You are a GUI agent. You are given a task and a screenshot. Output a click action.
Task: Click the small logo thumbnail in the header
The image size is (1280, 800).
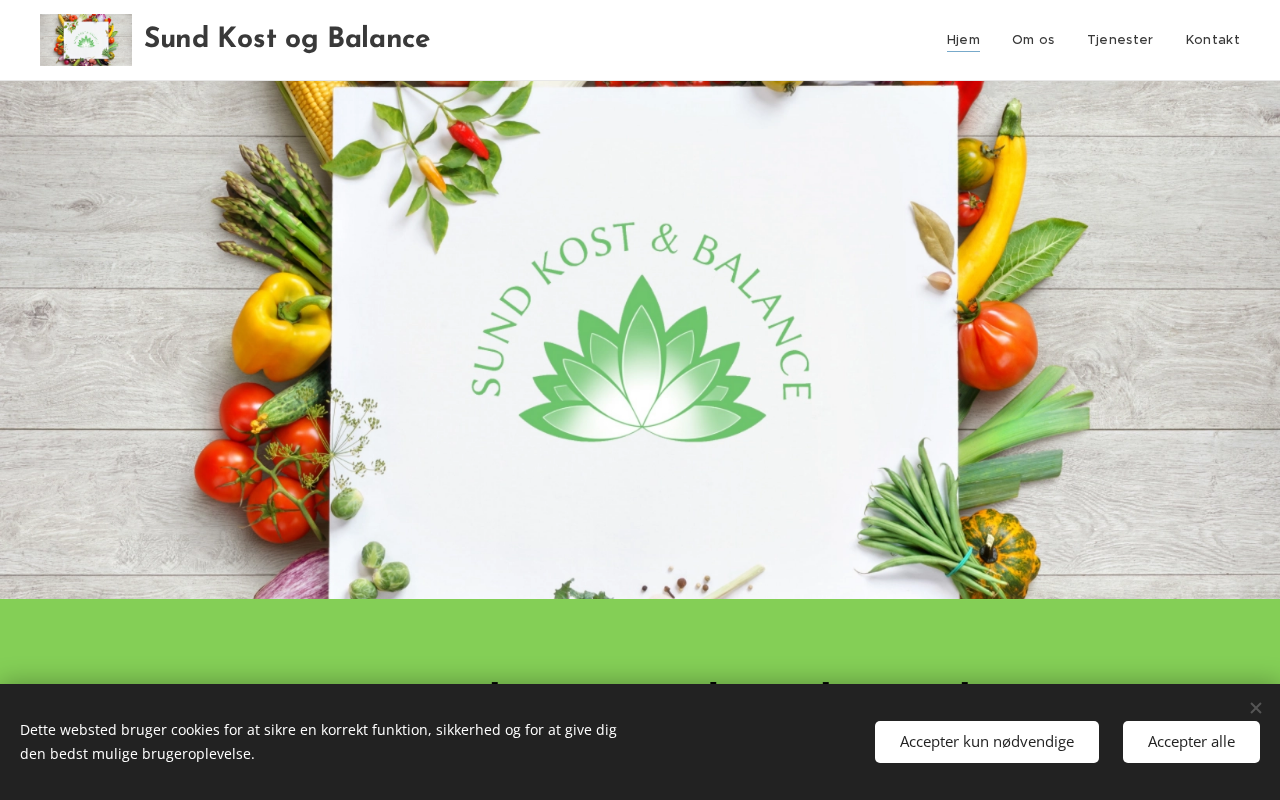pos(86,40)
